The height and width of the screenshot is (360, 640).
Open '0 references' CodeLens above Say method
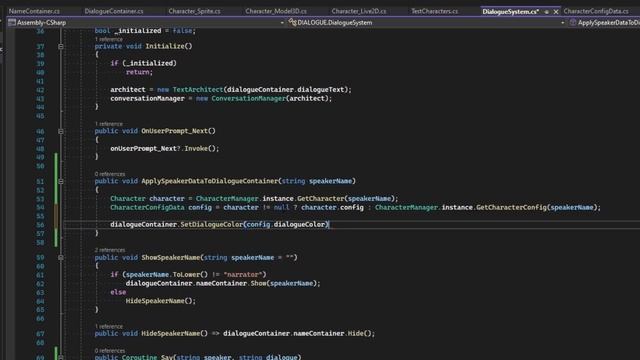[x=110, y=351]
